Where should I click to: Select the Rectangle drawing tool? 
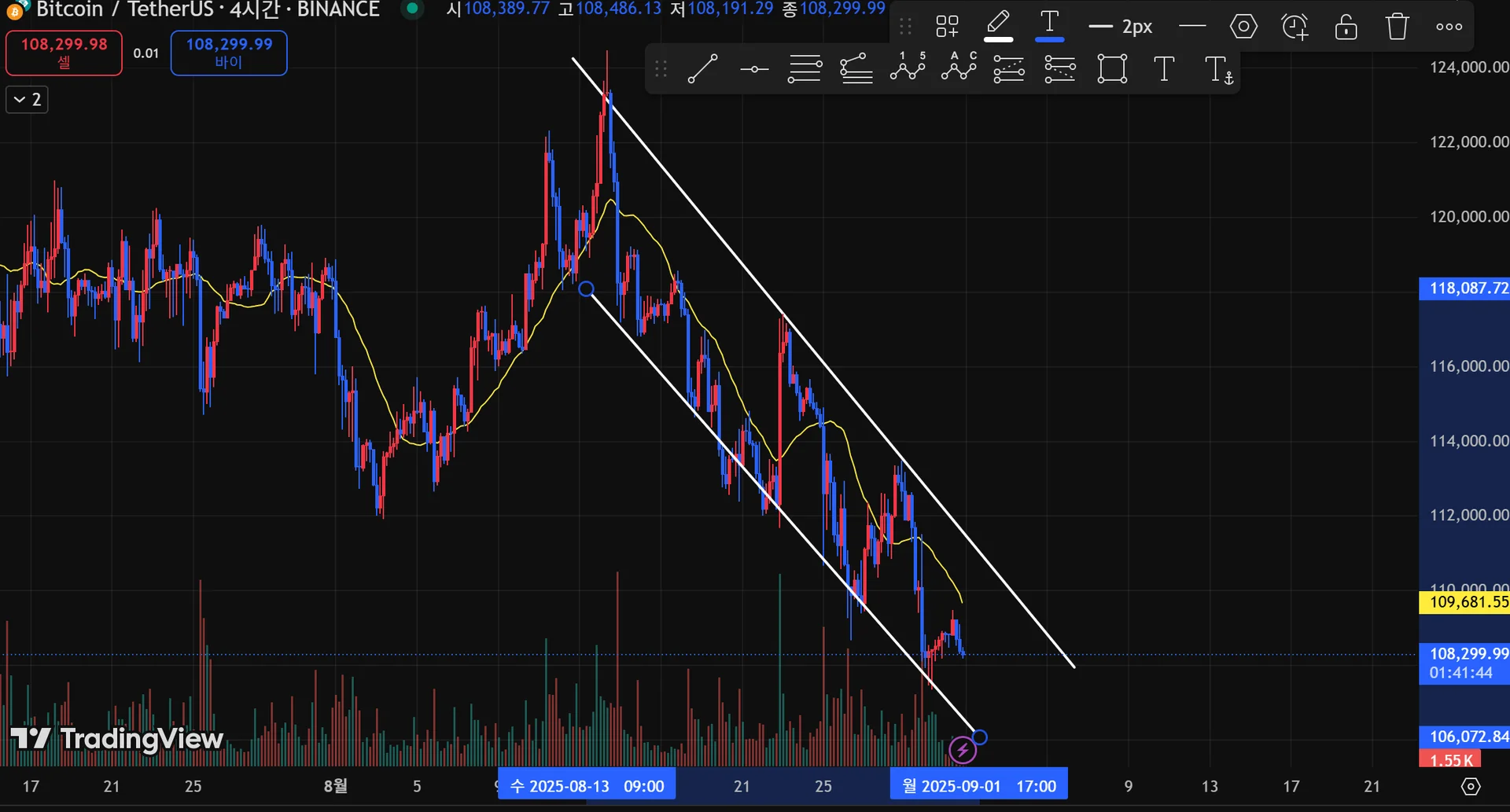pos(1112,69)
